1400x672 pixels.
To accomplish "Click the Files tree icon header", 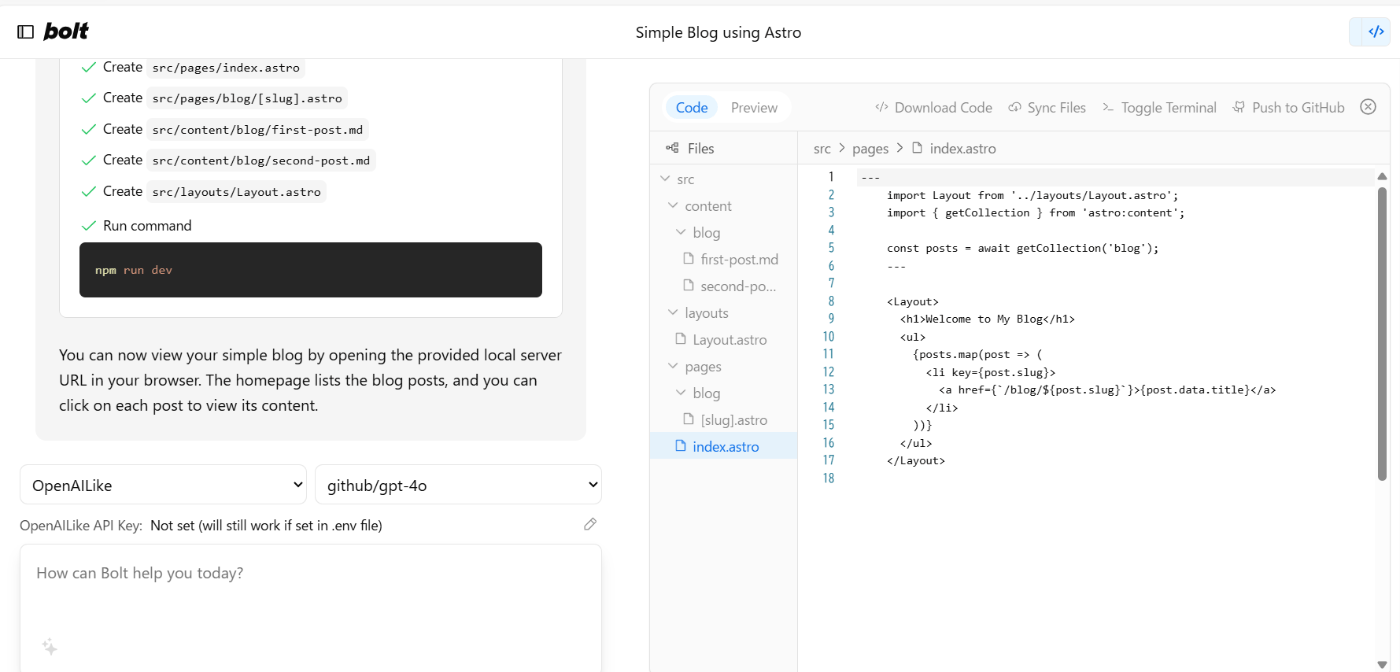I will [x=672, y=148].
